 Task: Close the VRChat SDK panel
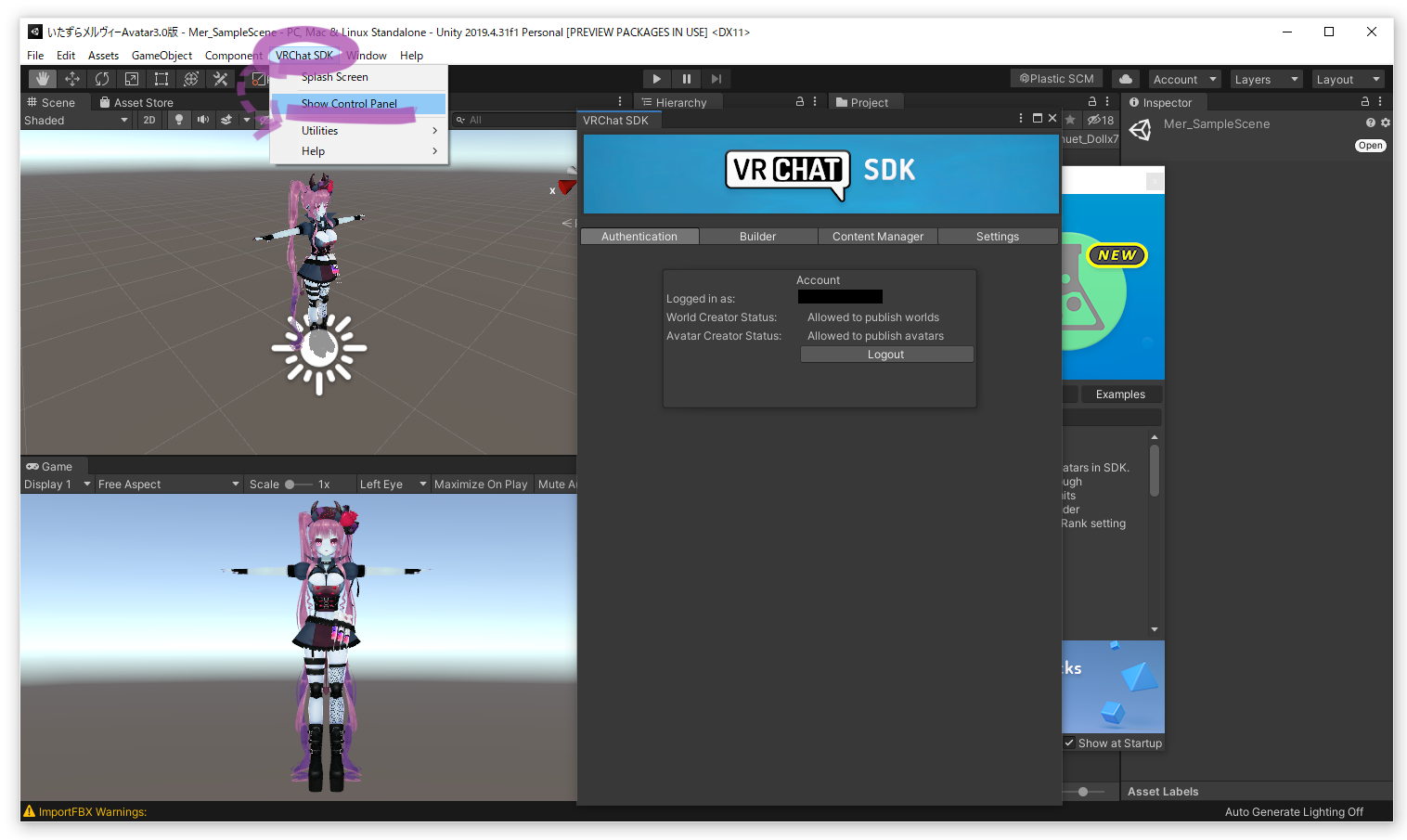pyautogui.click(x=1052, y=119)
